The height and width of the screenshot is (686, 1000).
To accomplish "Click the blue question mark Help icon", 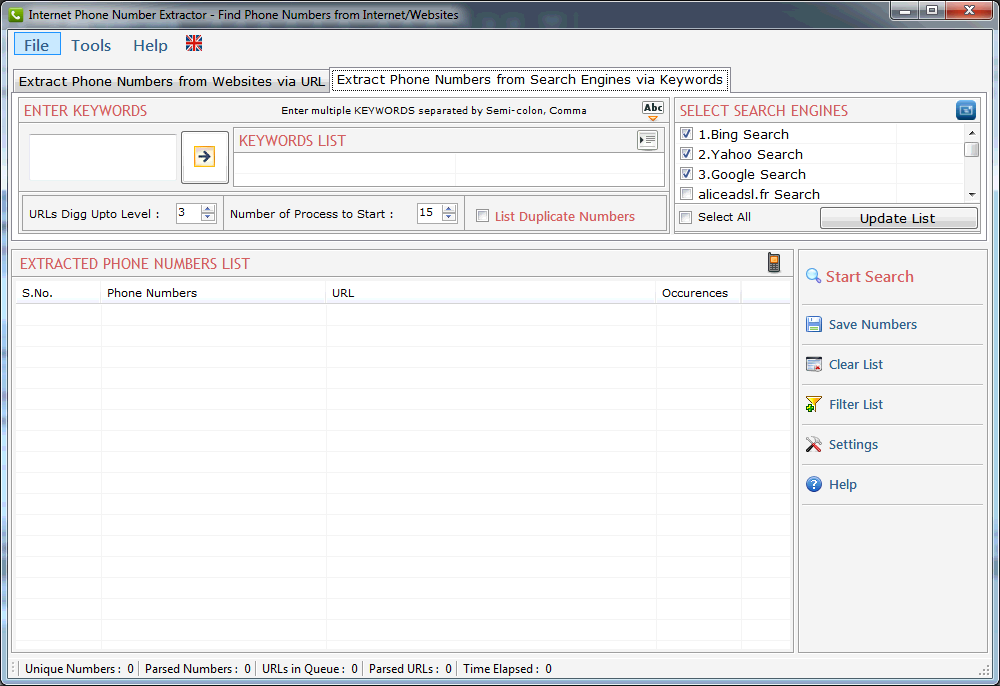I will click(814, 485).
